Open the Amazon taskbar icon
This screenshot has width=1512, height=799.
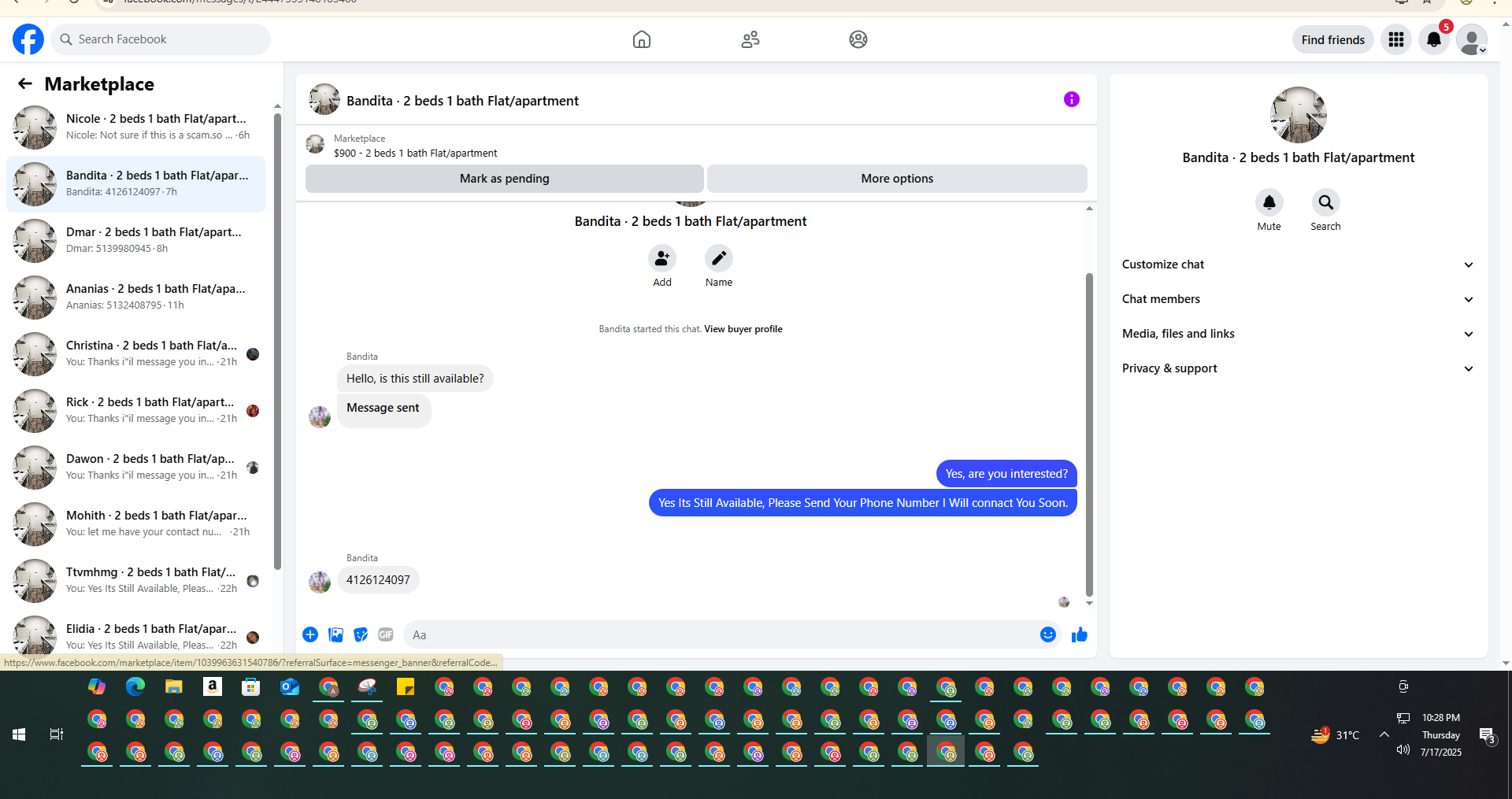tap(213, 687)
